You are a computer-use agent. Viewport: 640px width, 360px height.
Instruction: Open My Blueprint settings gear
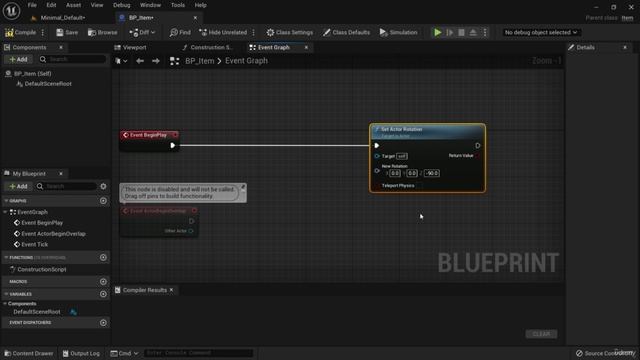click(103, 187)
